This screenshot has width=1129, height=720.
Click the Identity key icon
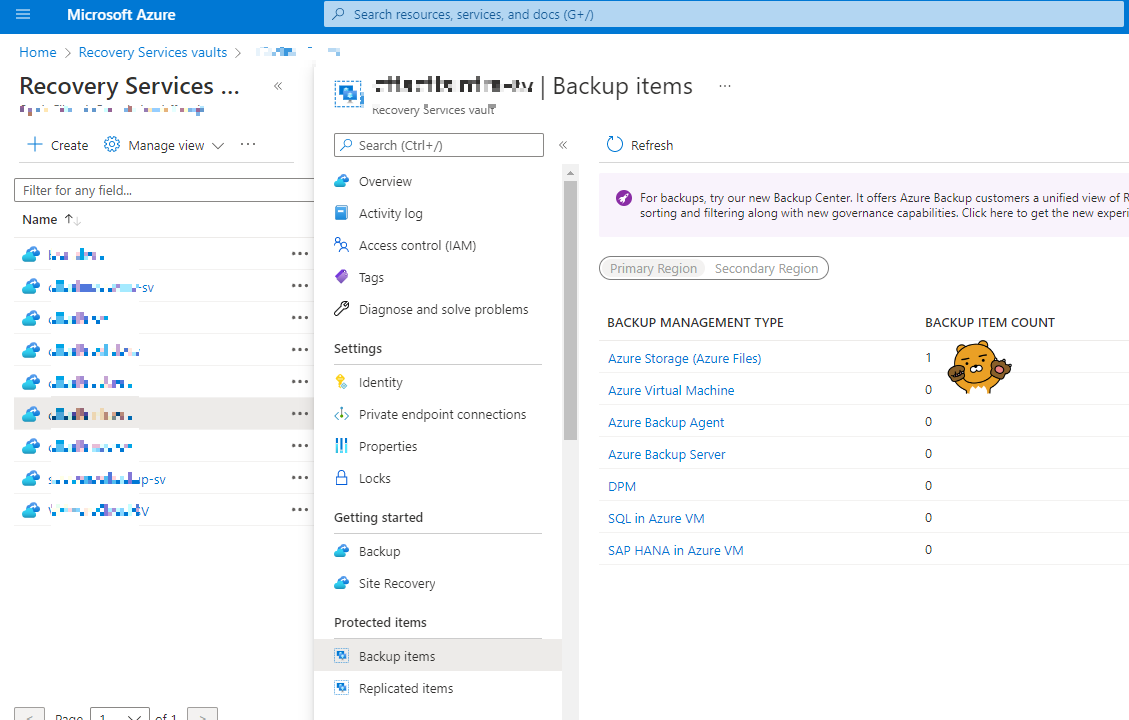click(x=341, y=382)
